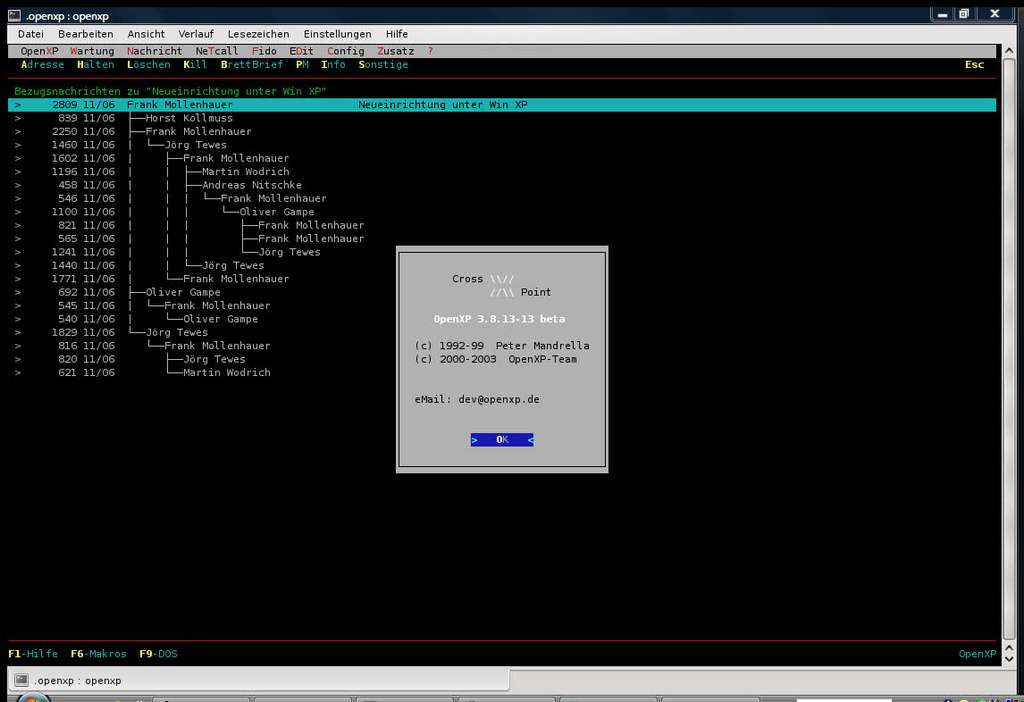Image resolution: width=1024 pixels, height=702 pixels.
Task: Open the Einstellungen menu
Action: (x=337, y=34)
